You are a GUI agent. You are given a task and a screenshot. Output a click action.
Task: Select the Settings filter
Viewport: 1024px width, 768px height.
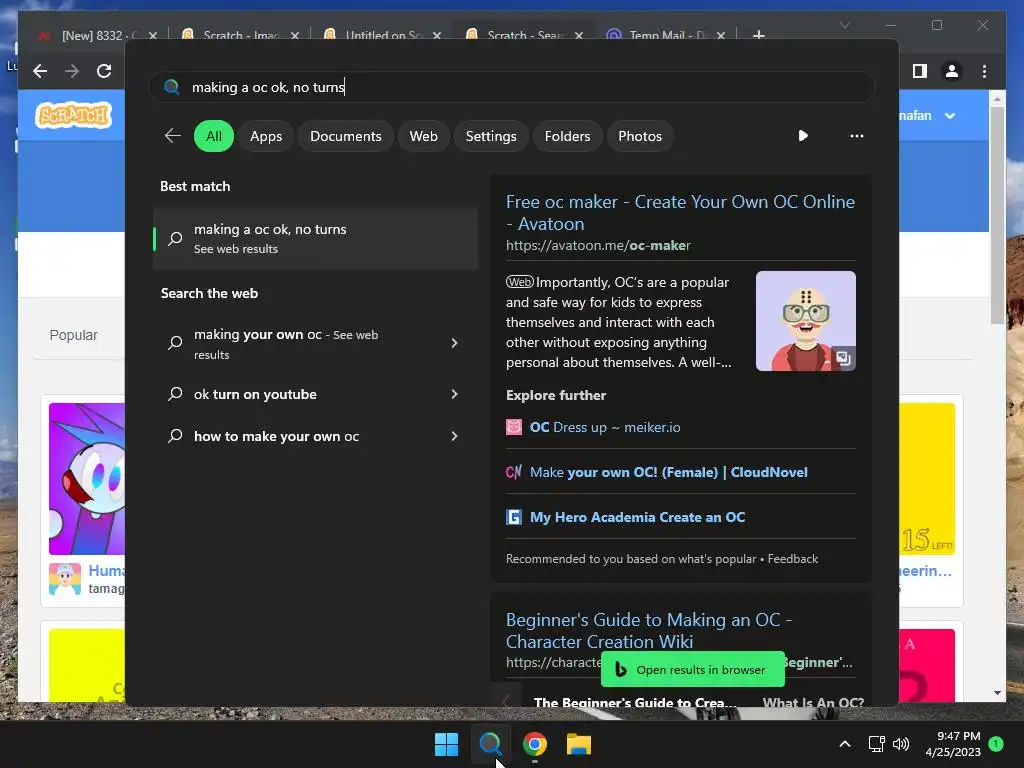(490, 136)
